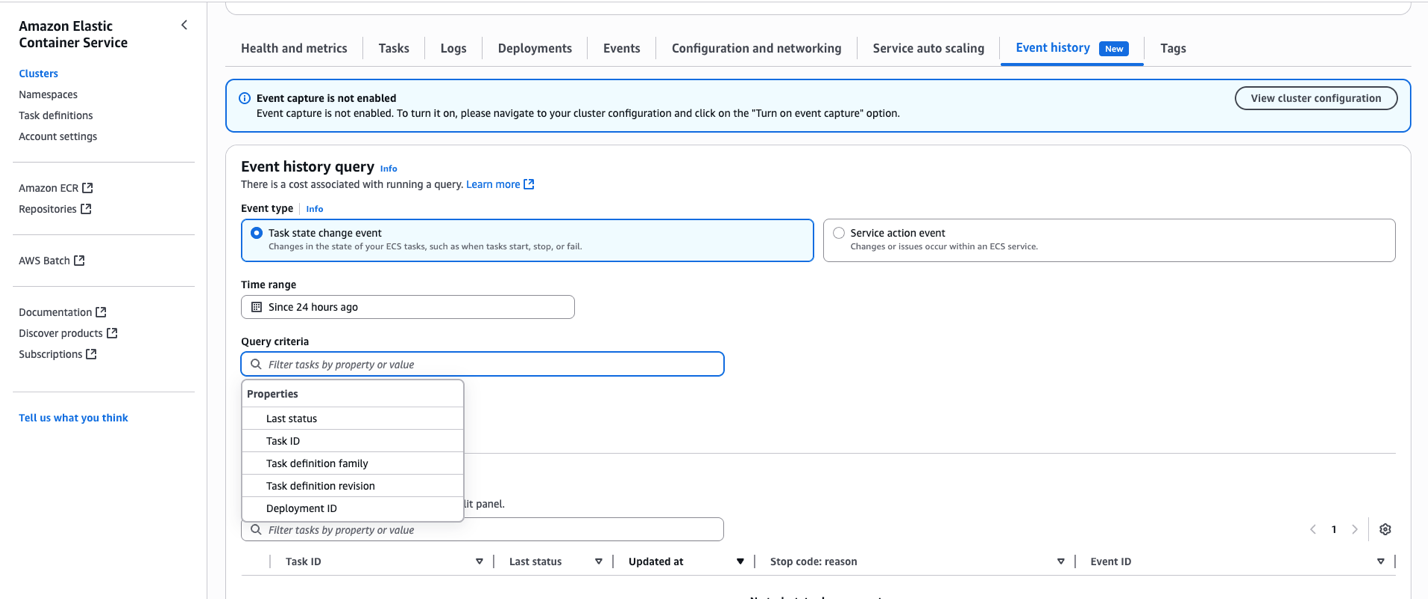This screenshot has width=1428, height=599.
Task: Click the info circle in the event capture banner
Action: pyautogui.click(x=245, y=97)
